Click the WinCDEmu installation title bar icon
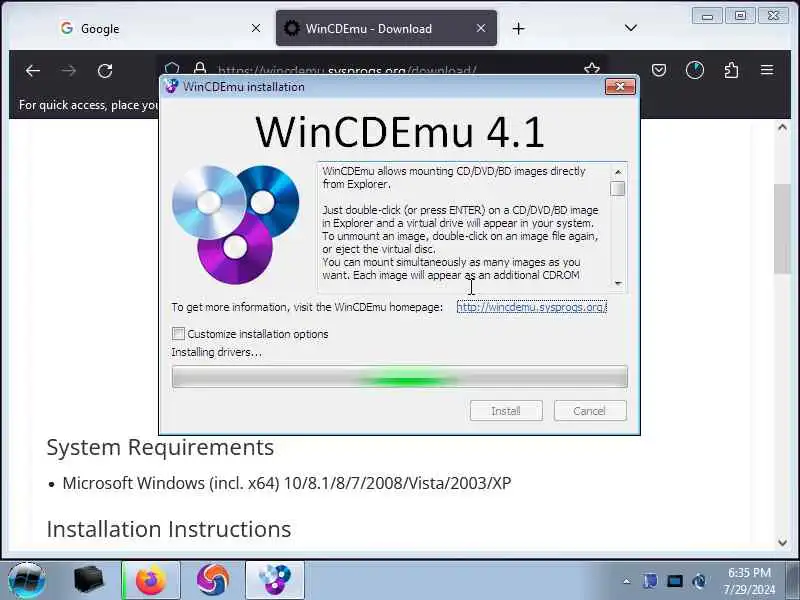Viewport: 800px width, 600px height. pyautogui.click(x=171, y=86)
